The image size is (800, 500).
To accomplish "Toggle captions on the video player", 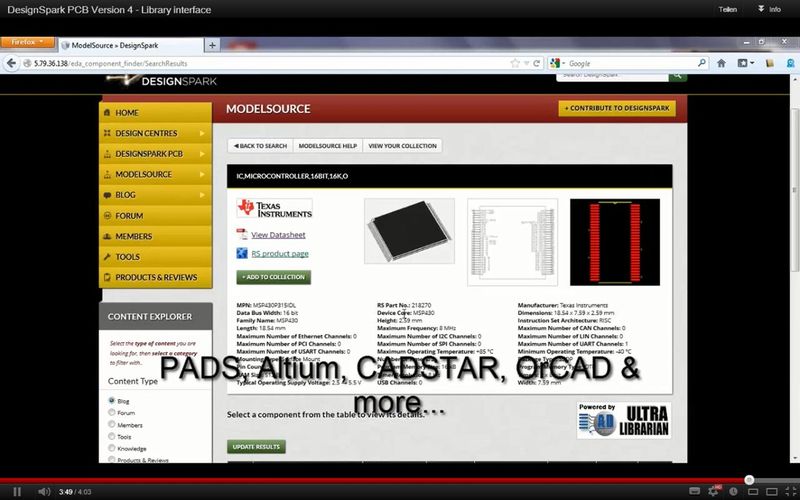I will coord(694,491).
